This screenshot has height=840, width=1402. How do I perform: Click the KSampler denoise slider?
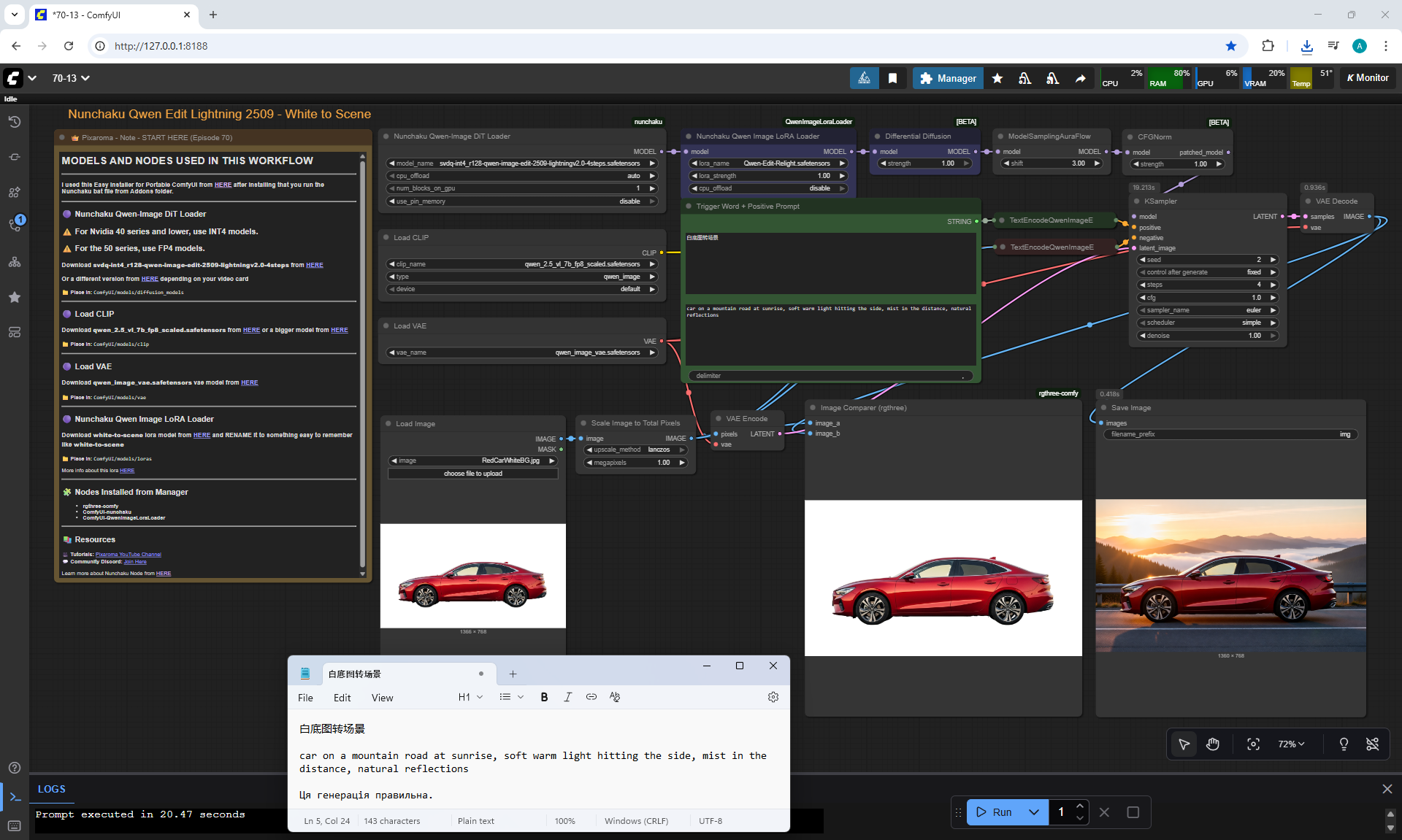[x=1208, y=336]
